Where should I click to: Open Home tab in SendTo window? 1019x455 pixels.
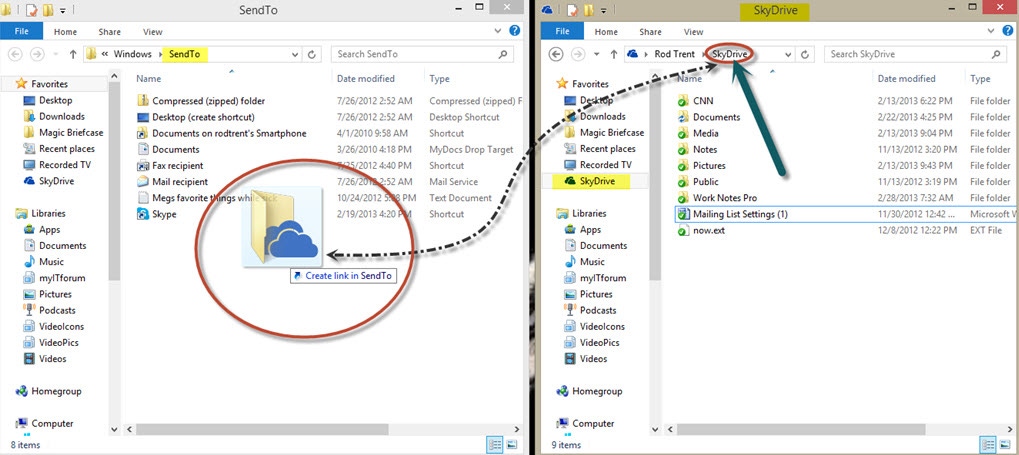66,32
